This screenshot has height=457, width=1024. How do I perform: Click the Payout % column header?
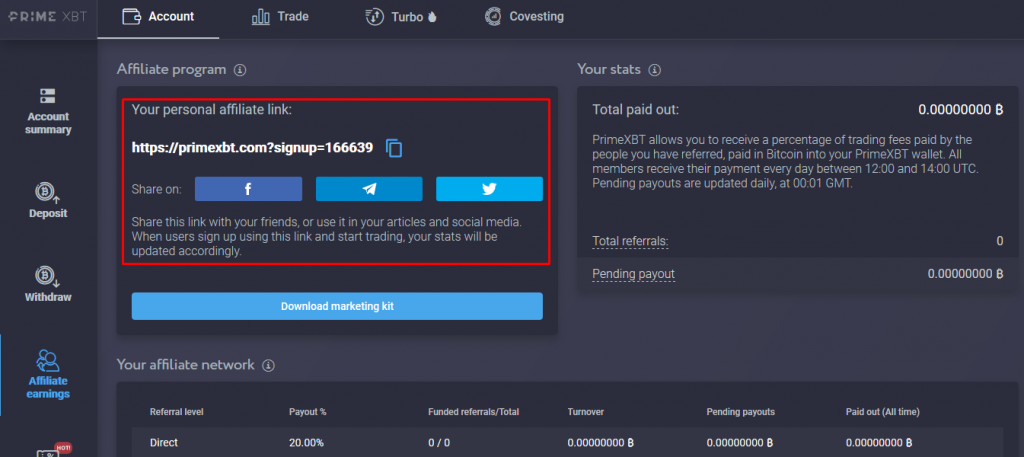tap(308, 412)
